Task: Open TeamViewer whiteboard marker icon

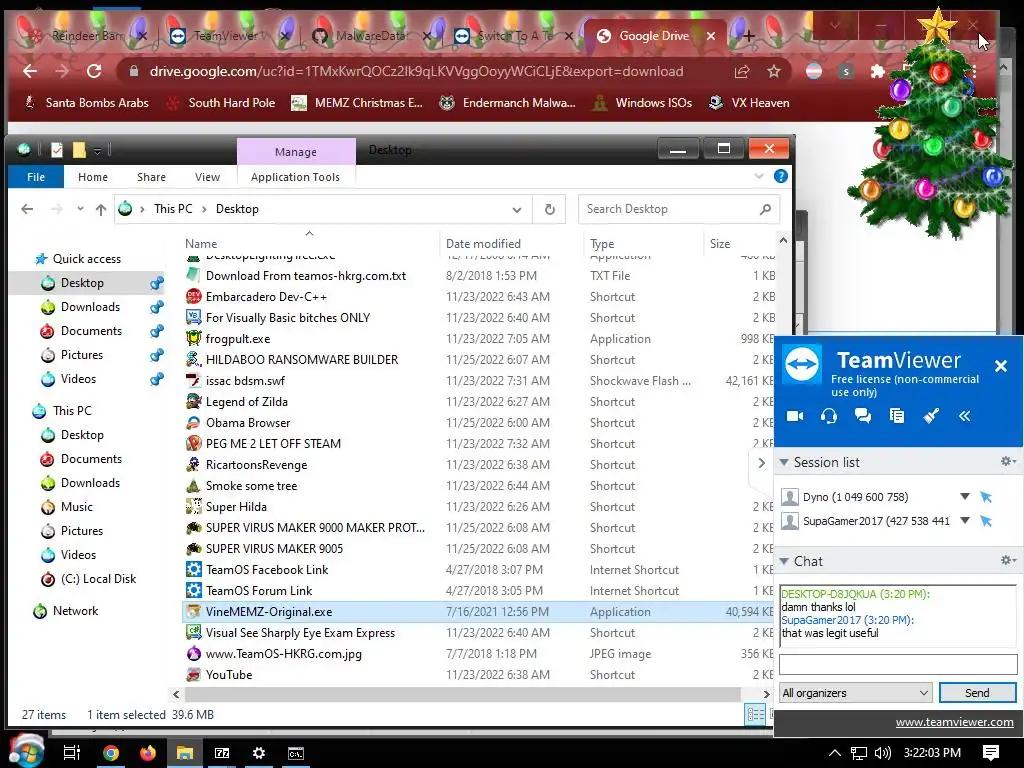Action: point(931,416)
